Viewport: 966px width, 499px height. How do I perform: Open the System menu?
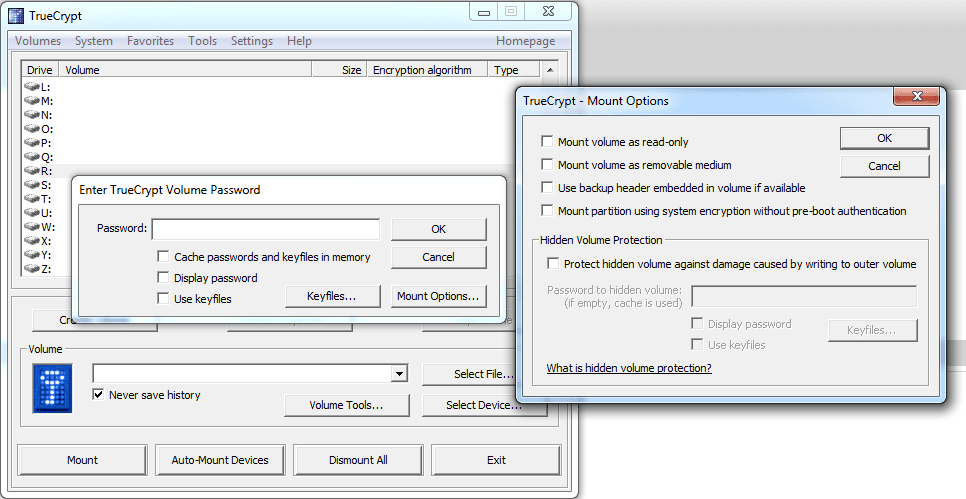coord(94,41)
